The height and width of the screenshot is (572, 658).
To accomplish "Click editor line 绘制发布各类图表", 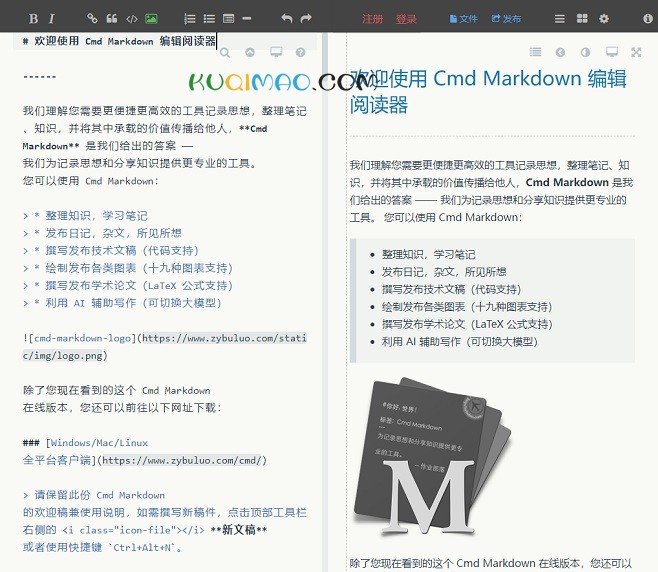I will tap(128, 268).
